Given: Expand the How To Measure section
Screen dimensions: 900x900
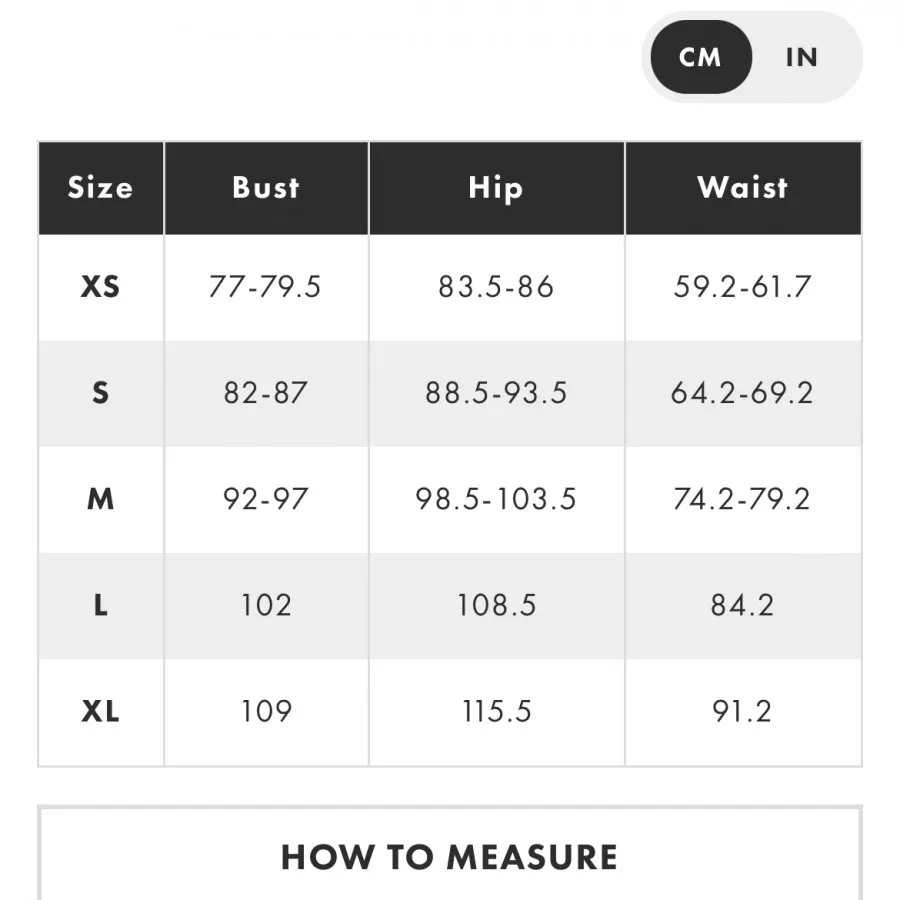Looking at the screenshot, I should click(449, 856).
